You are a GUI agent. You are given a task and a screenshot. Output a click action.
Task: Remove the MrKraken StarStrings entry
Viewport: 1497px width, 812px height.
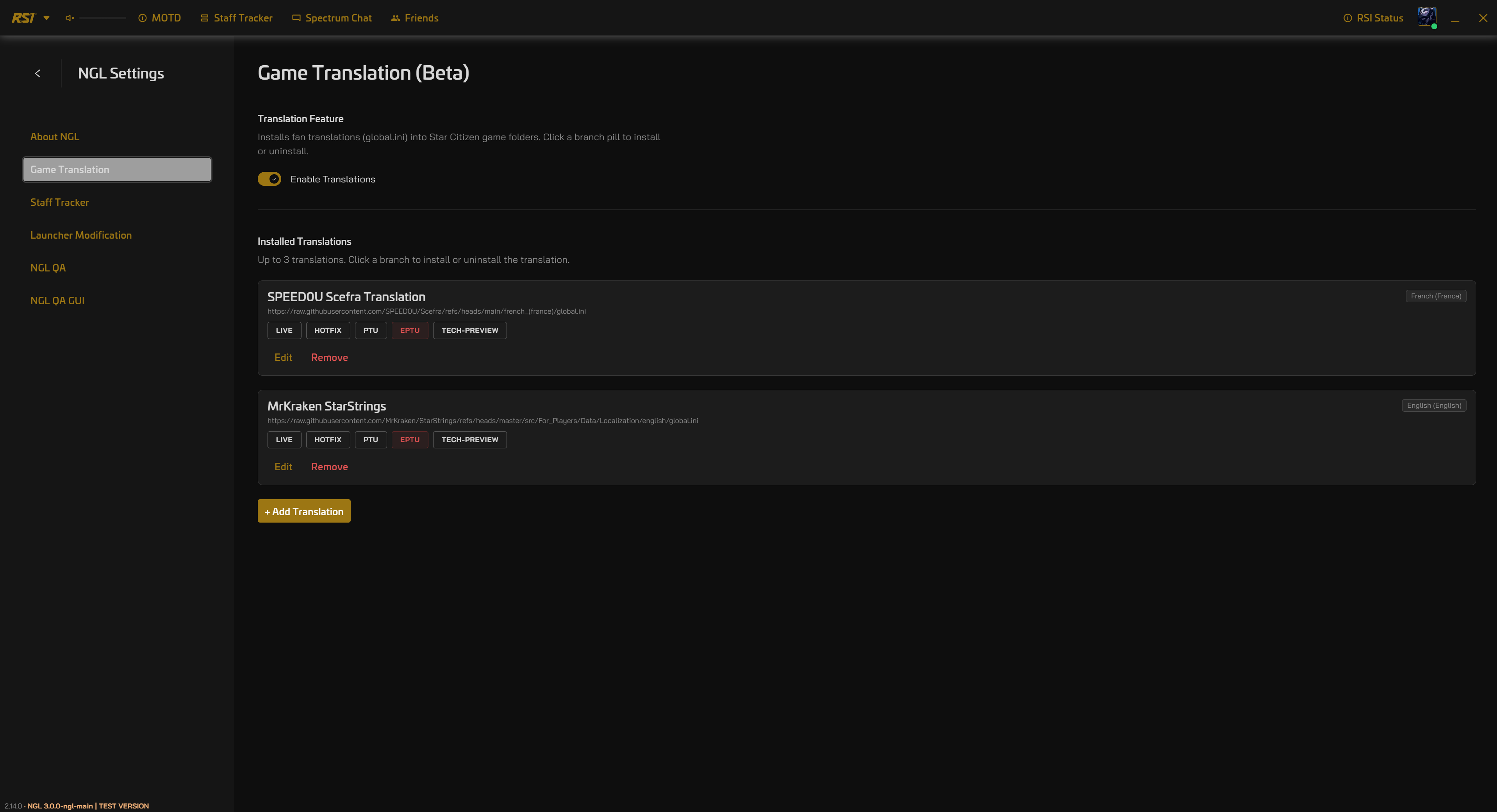point(330,467)
